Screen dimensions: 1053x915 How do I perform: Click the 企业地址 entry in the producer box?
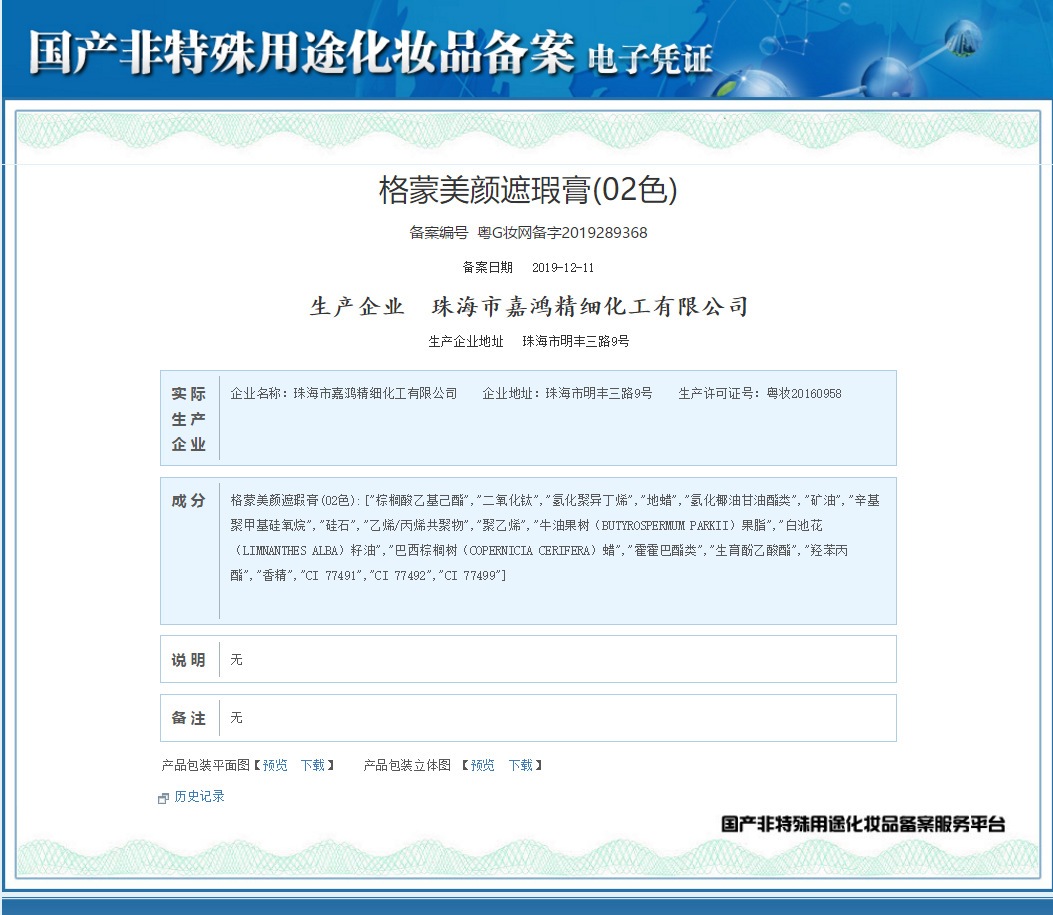coord(567,393)
